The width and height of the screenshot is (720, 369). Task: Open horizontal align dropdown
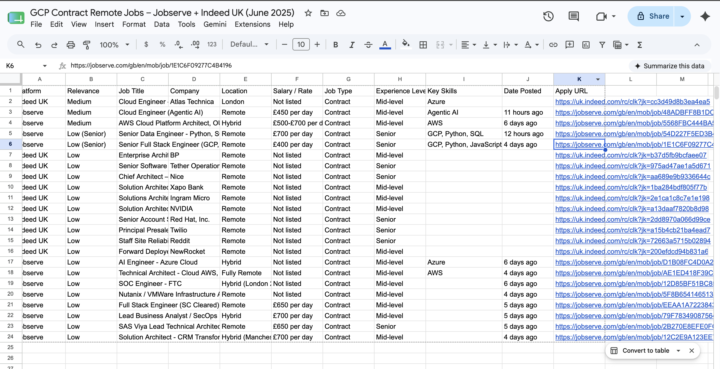(x=468, y=45)
